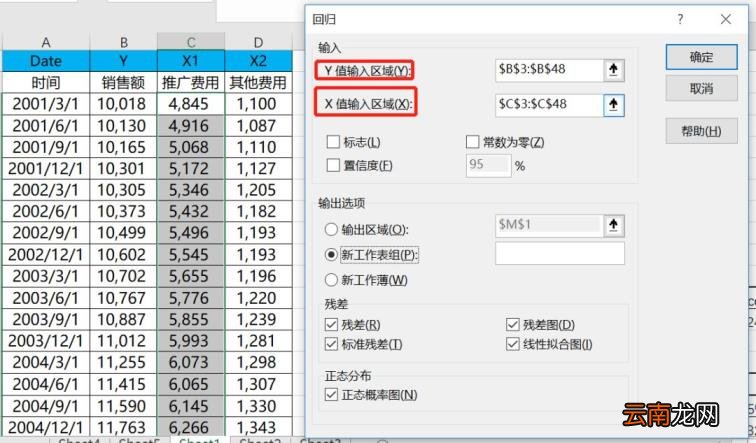Click cell with value 4,916
This screenshot has width=756, height=443.
coord(191,125)
